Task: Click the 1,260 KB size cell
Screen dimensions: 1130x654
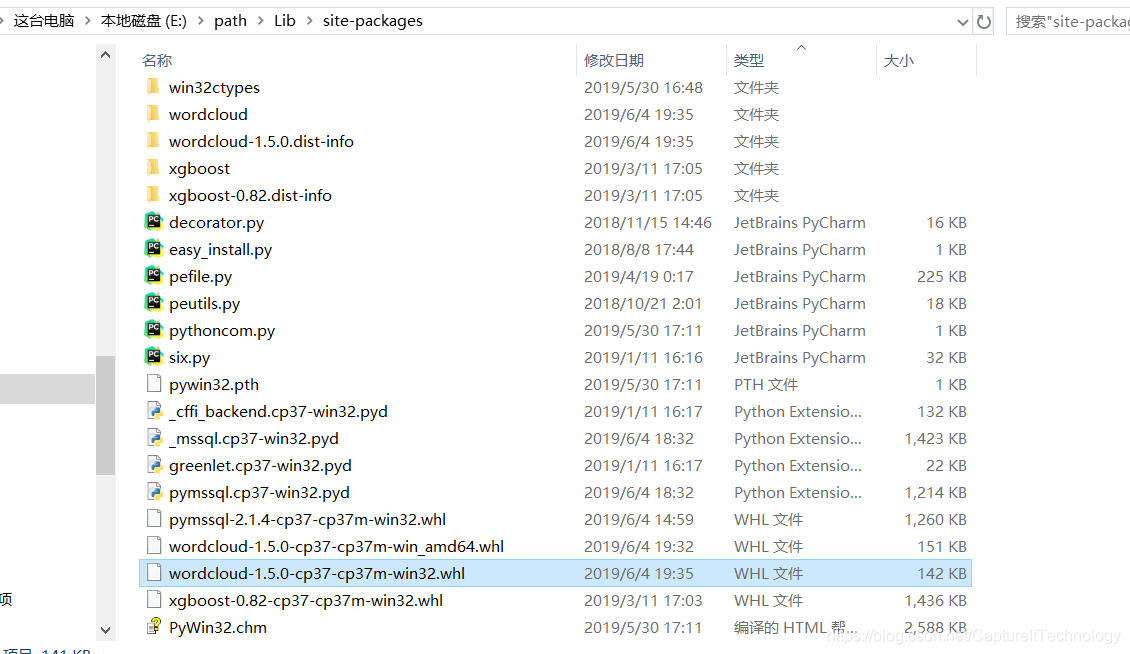Action: pos(935,519)
